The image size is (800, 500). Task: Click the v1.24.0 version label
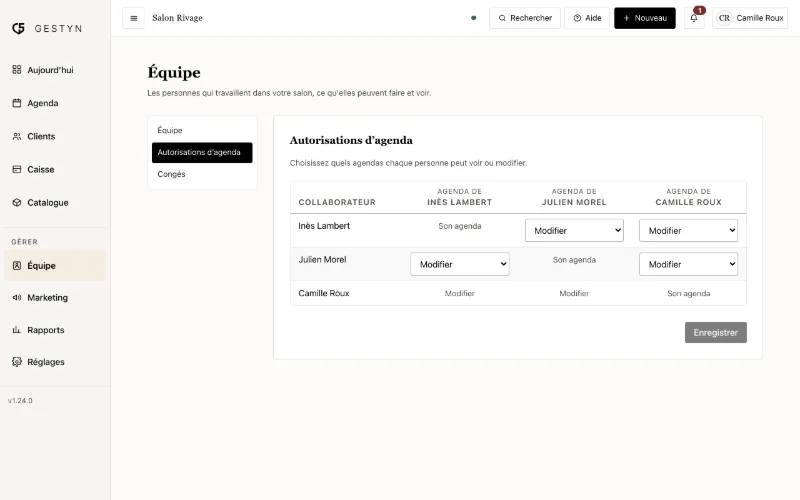point(20,401)
